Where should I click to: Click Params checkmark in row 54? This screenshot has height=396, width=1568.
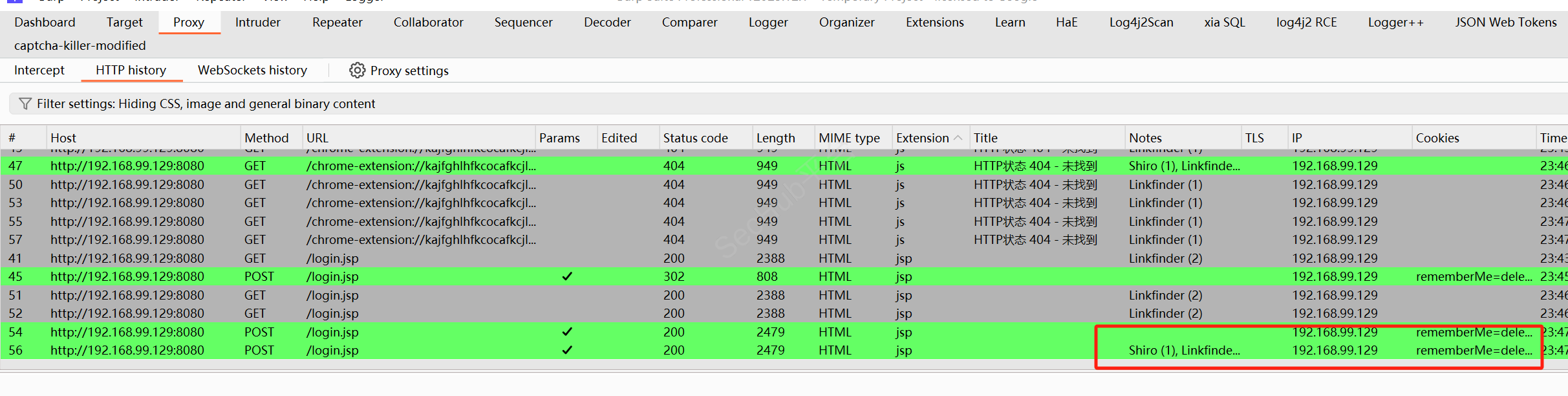[x=567, y=332]
